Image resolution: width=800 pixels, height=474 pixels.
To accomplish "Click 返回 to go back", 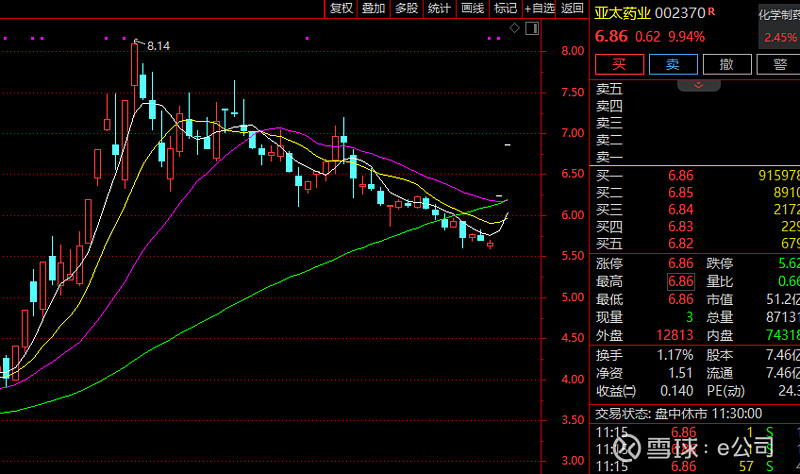I will pos(572,8).
